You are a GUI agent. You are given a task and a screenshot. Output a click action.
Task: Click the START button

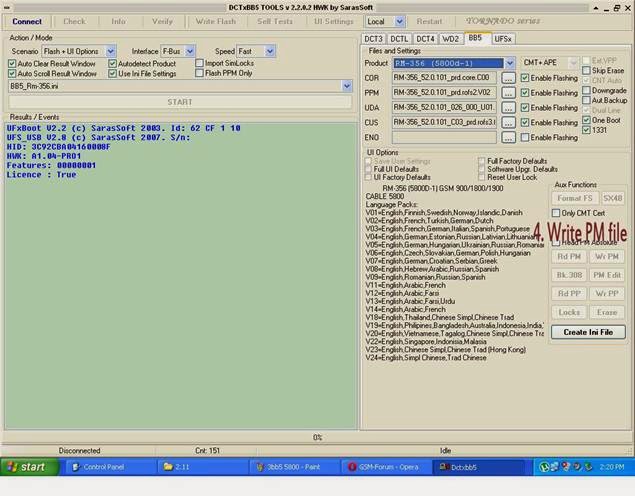point(180,102)
